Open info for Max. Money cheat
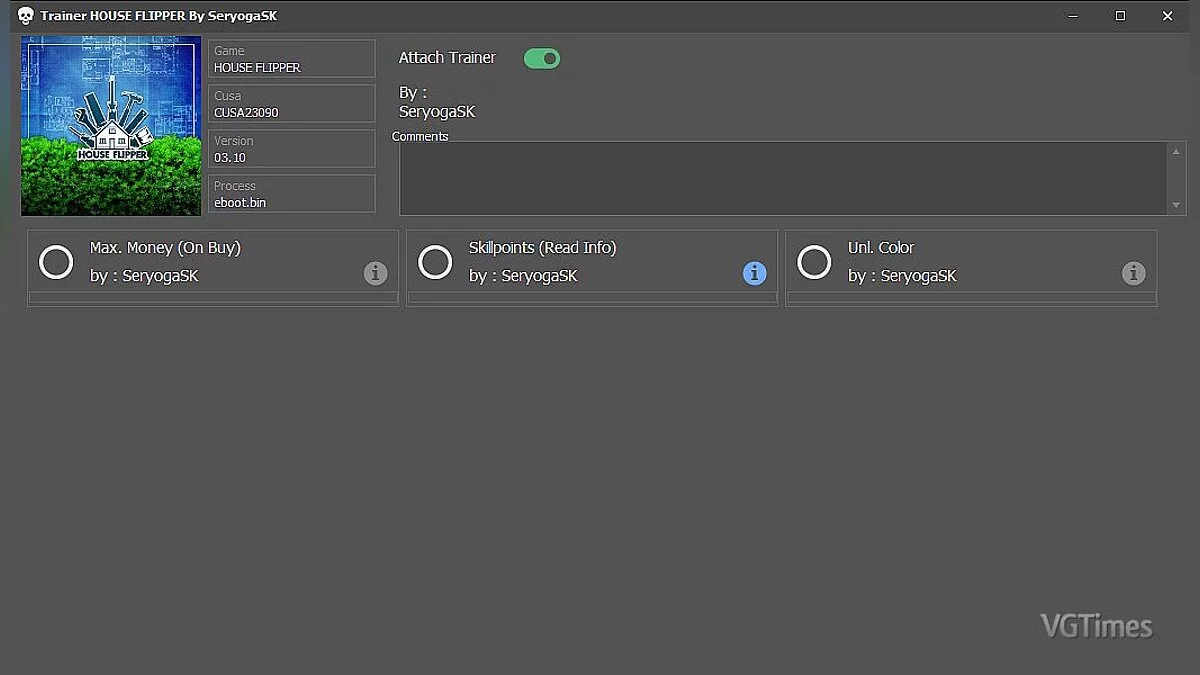This screenshot has height=675, width=1200. pos(375,273)
